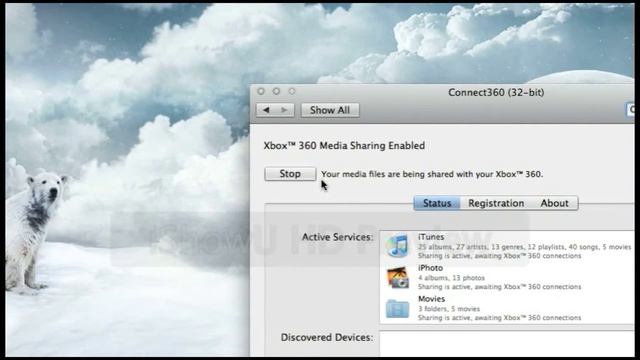
Task: Click the sharing status line under Movies
Action: coord(499,318)
